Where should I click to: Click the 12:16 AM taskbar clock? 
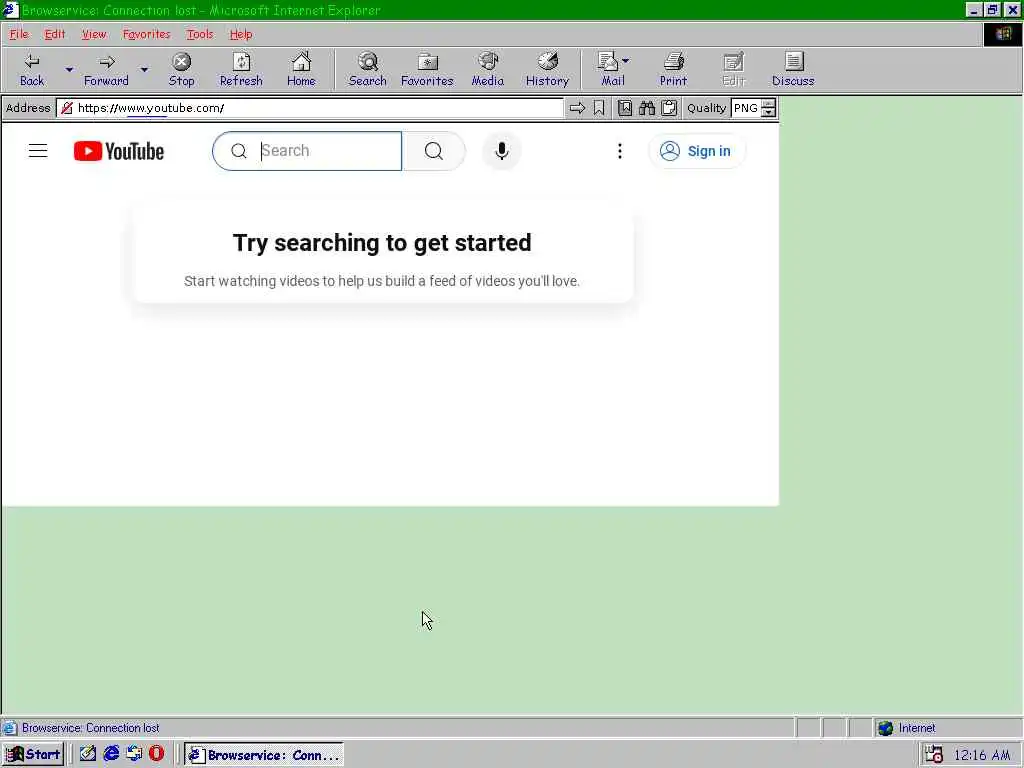(982, 755)
